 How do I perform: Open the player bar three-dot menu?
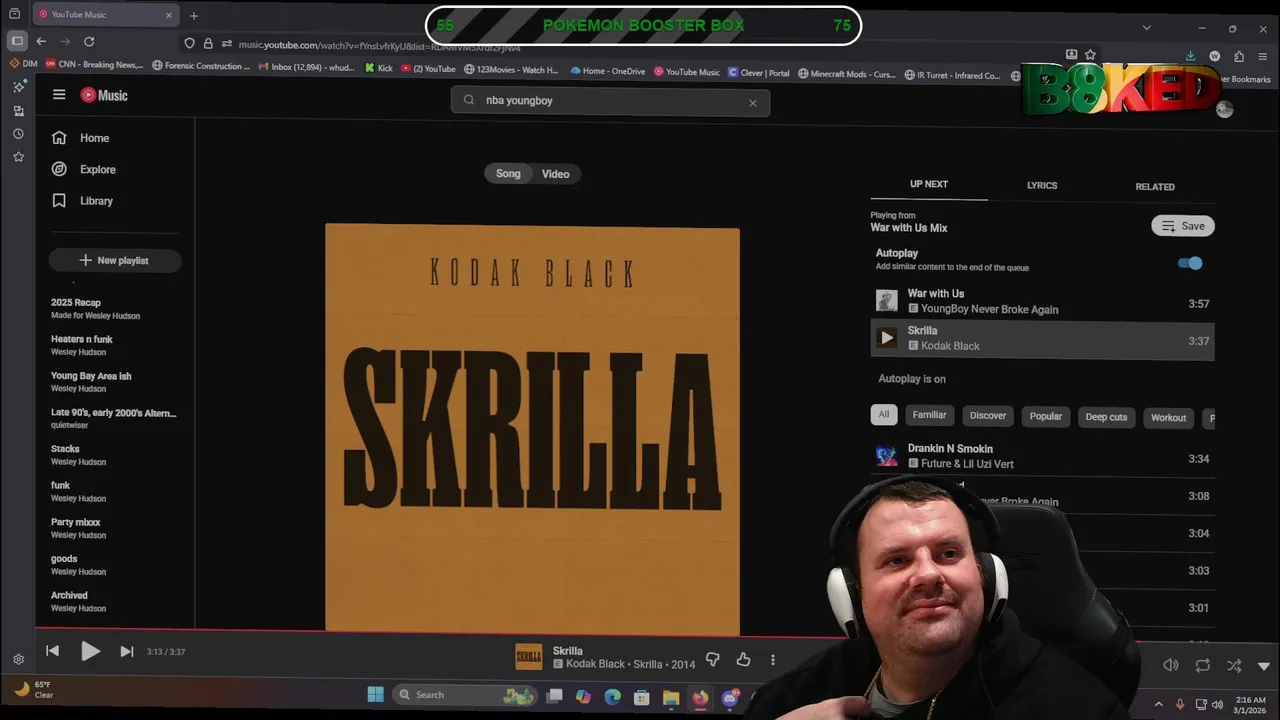(x=772, y=660)
